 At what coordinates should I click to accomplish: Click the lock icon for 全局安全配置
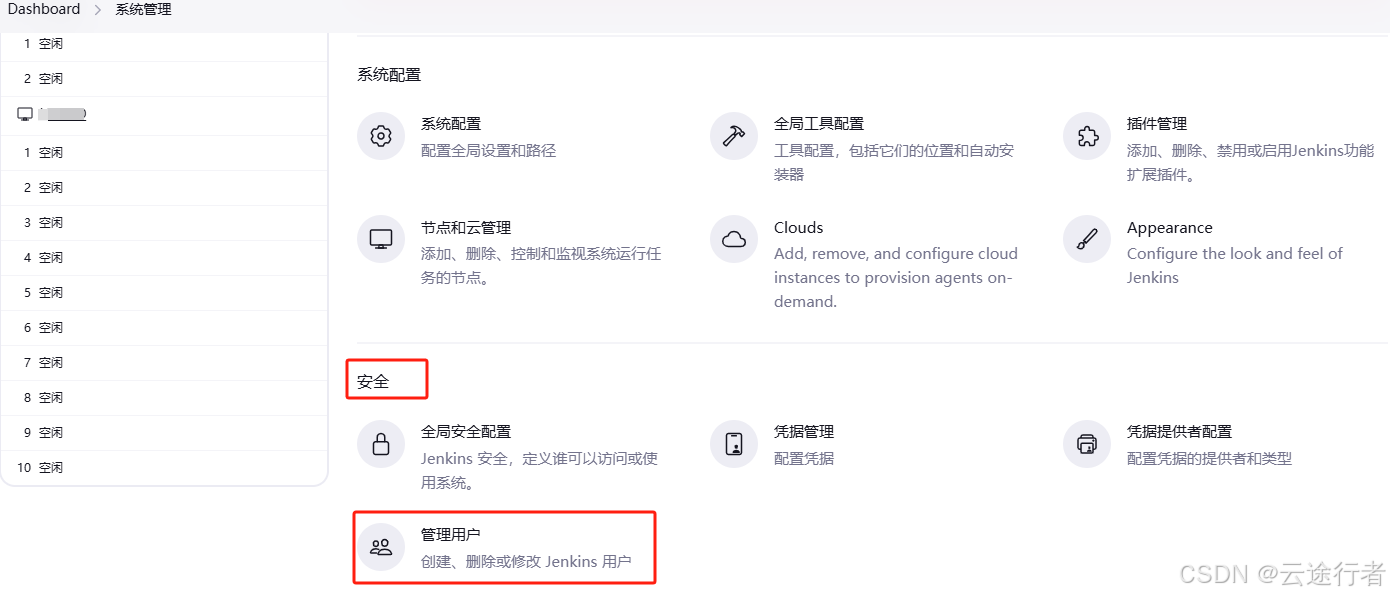381,444
